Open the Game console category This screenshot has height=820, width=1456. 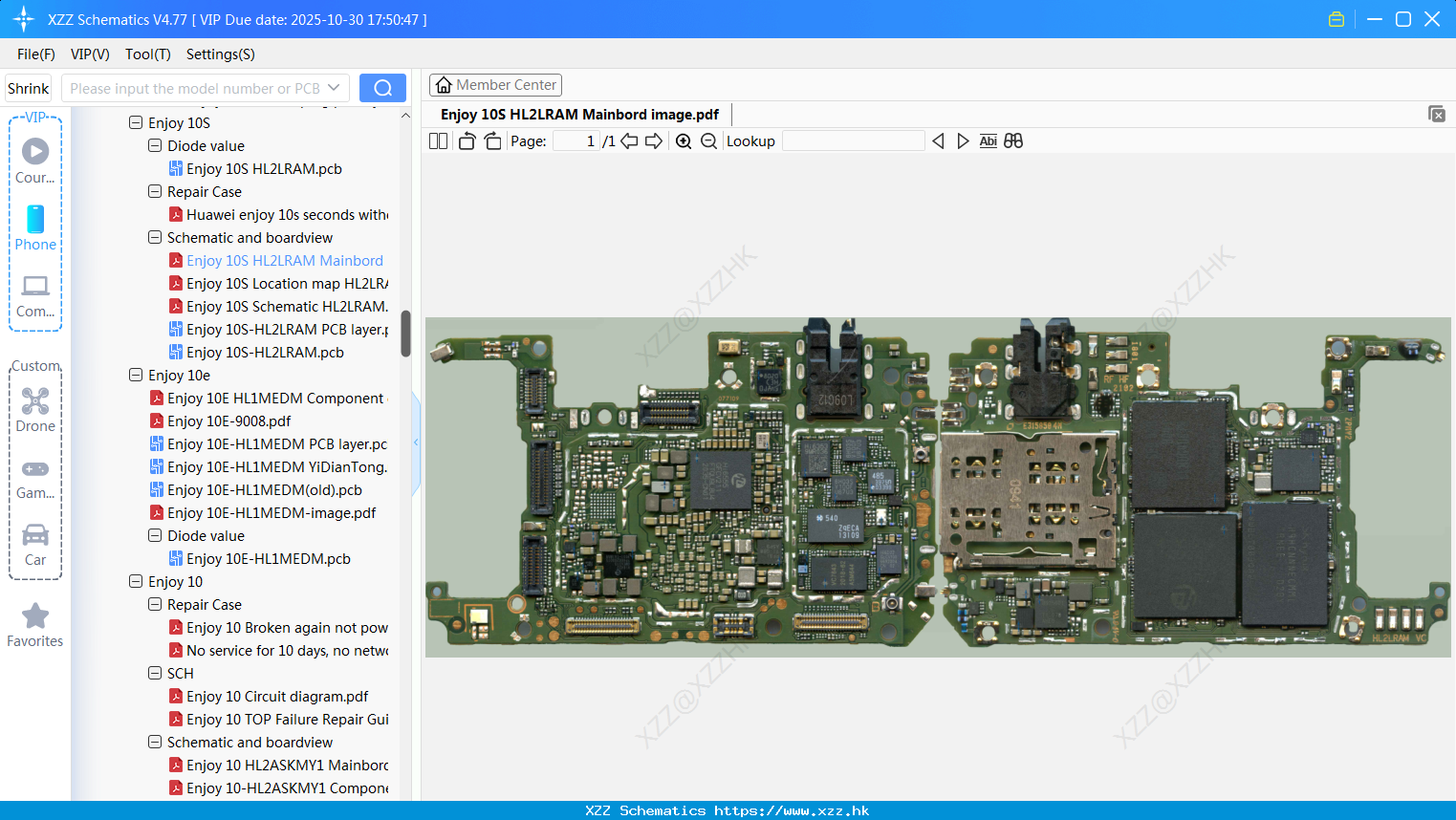[x=35, y=479]
